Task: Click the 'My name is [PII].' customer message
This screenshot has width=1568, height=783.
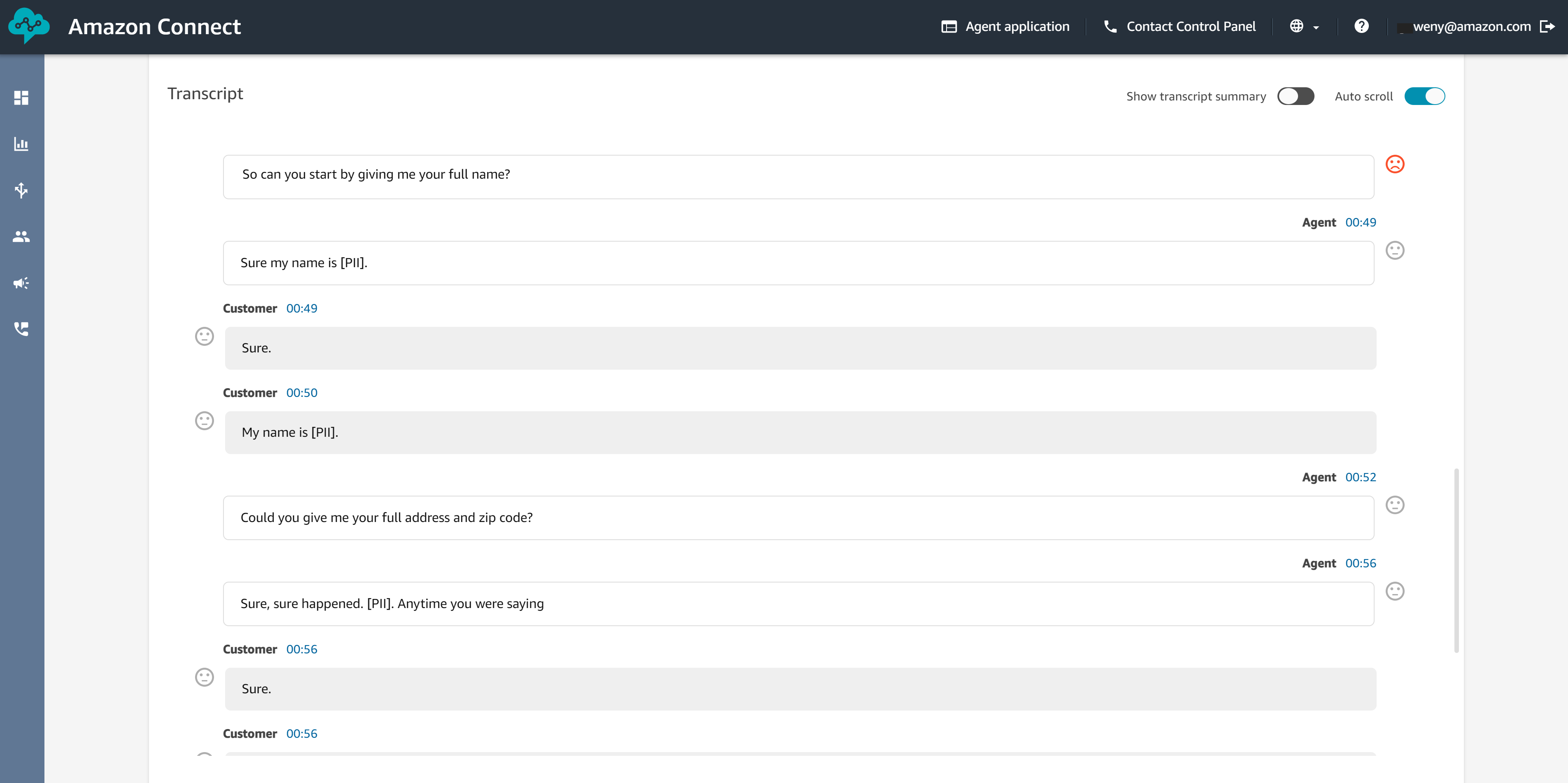Action: pos(800,432)
